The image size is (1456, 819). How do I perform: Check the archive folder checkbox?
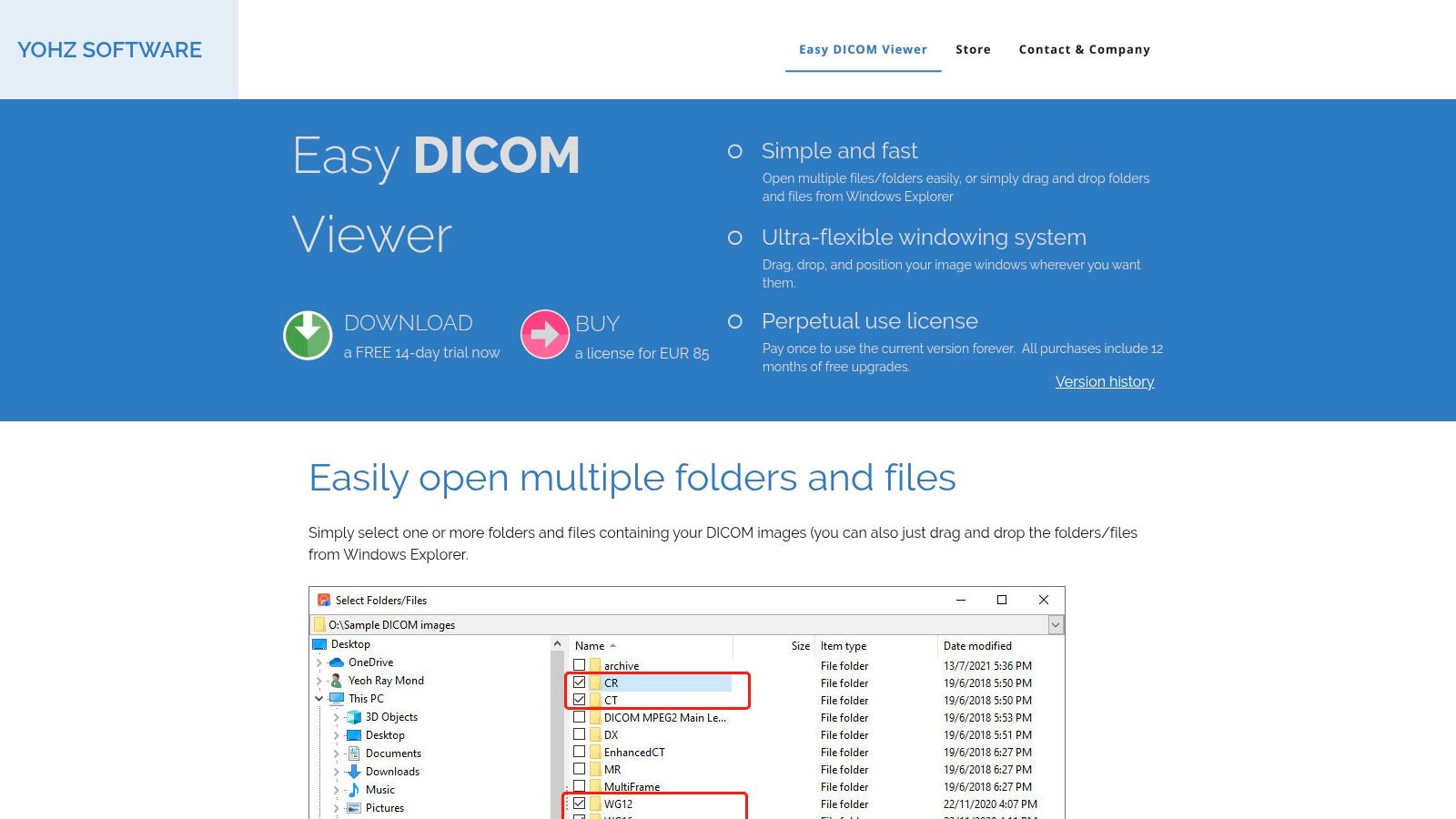[x=578, y=665]
